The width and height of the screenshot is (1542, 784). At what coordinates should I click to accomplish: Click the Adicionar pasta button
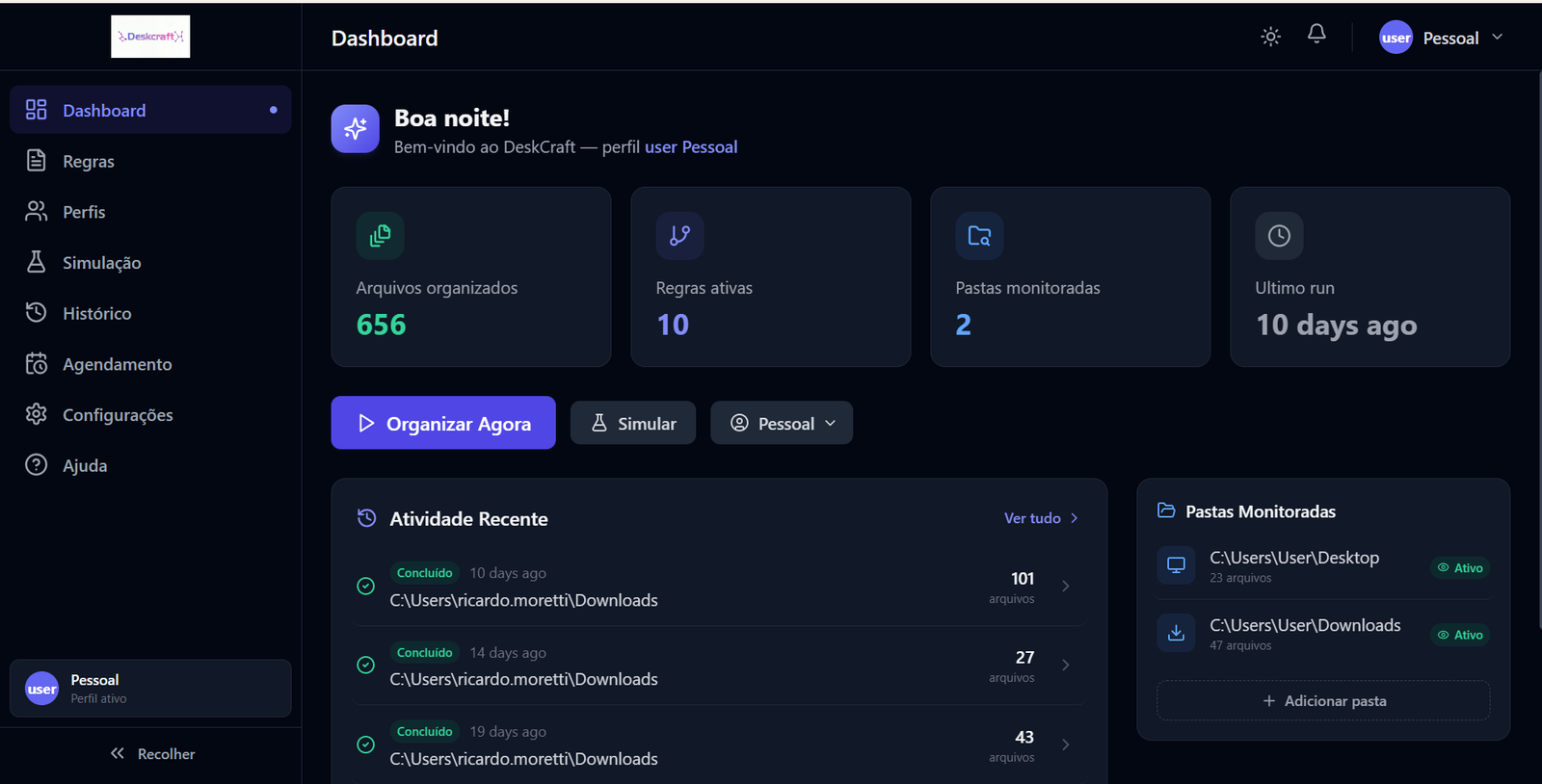pos(1323,701)
